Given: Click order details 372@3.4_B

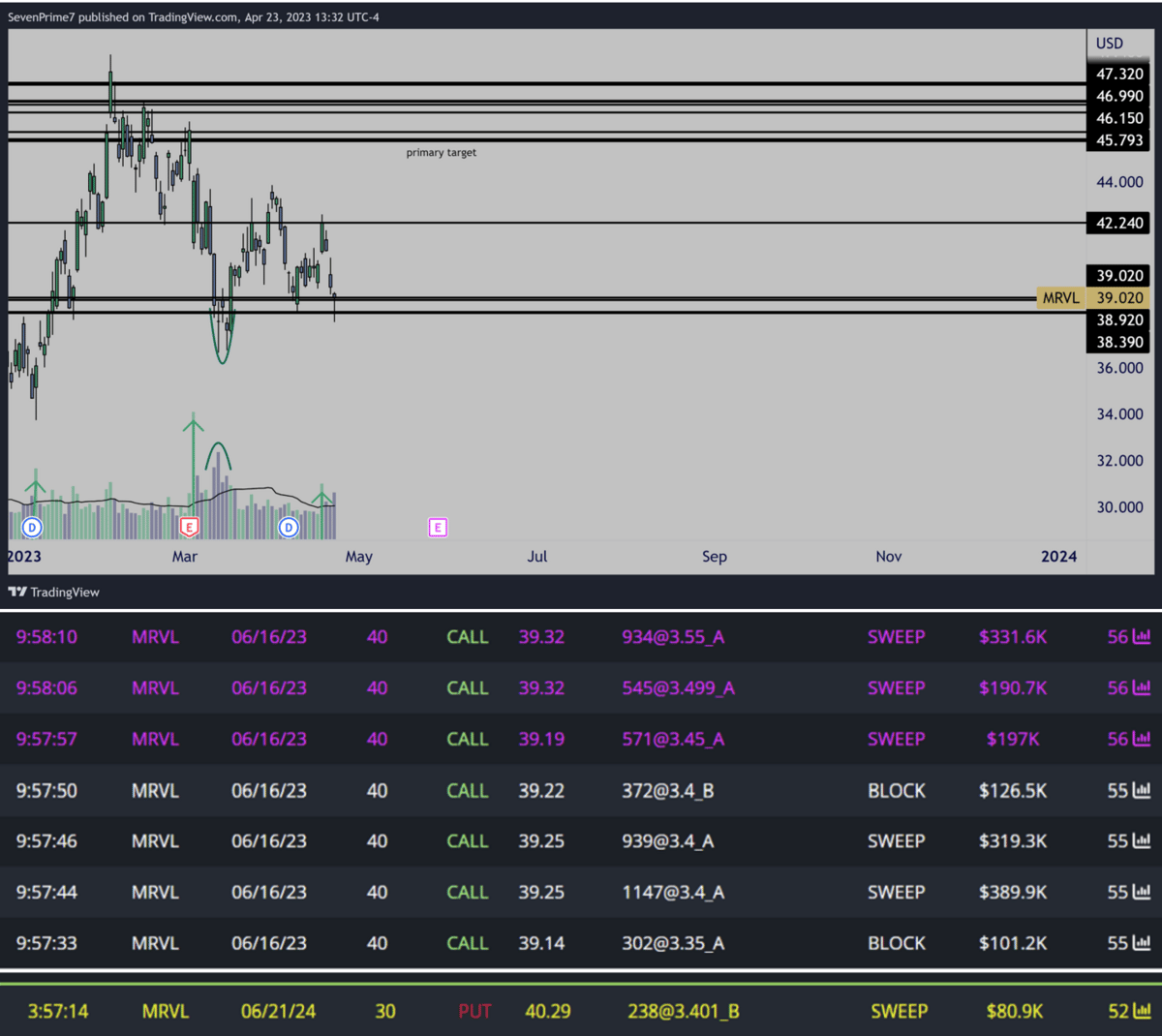Looking at the screenshot, I should tap(667, 791).
